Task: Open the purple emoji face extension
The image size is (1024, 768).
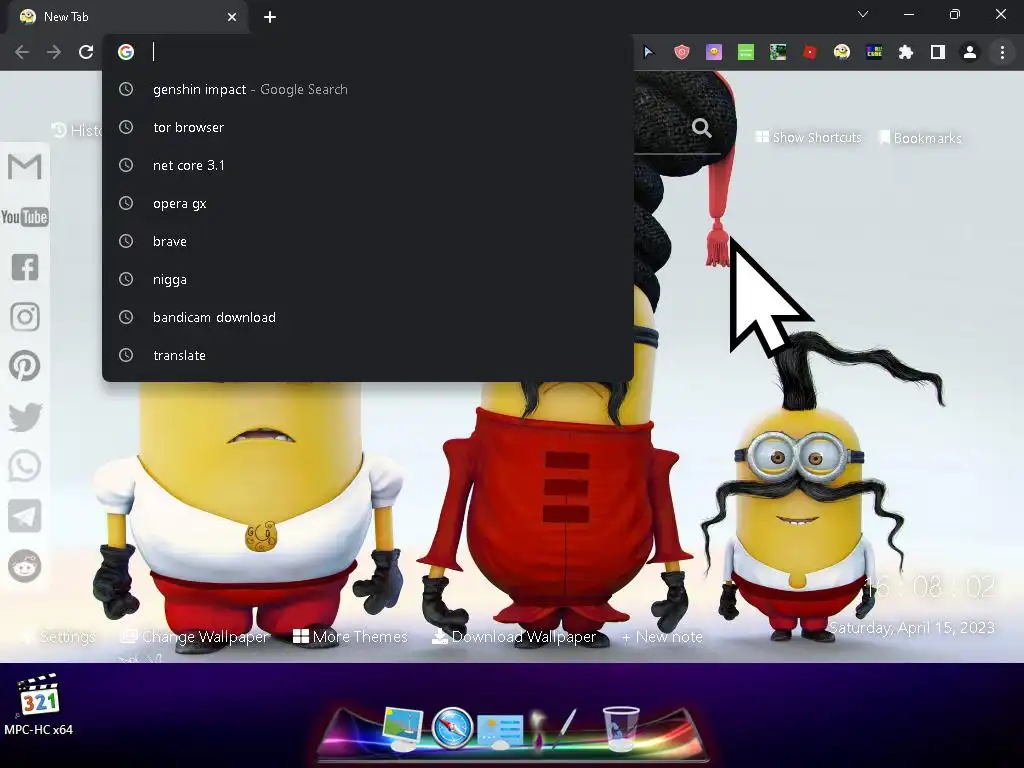Action: coord(714,52)
